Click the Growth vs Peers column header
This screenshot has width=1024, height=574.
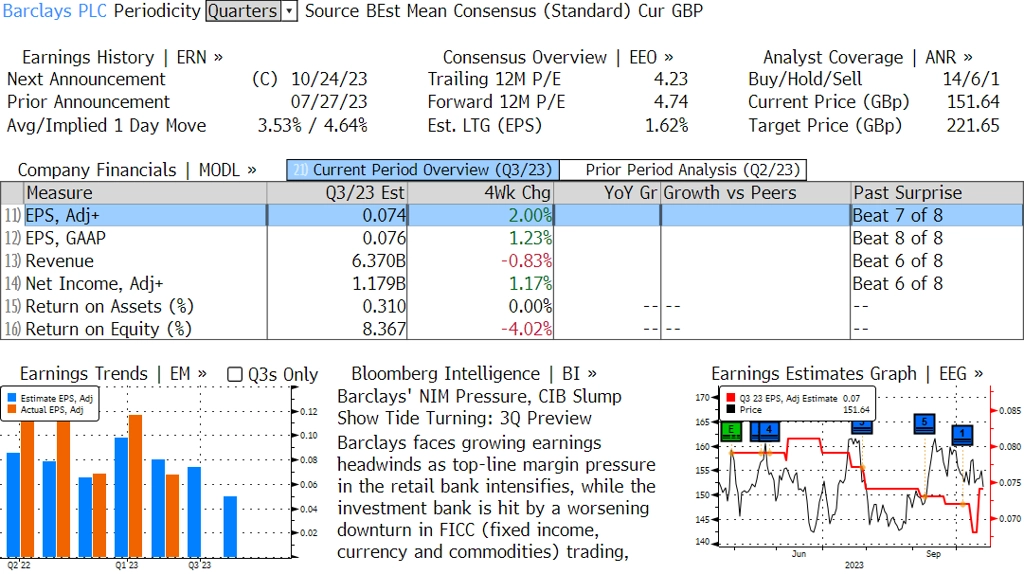[755, 193]
